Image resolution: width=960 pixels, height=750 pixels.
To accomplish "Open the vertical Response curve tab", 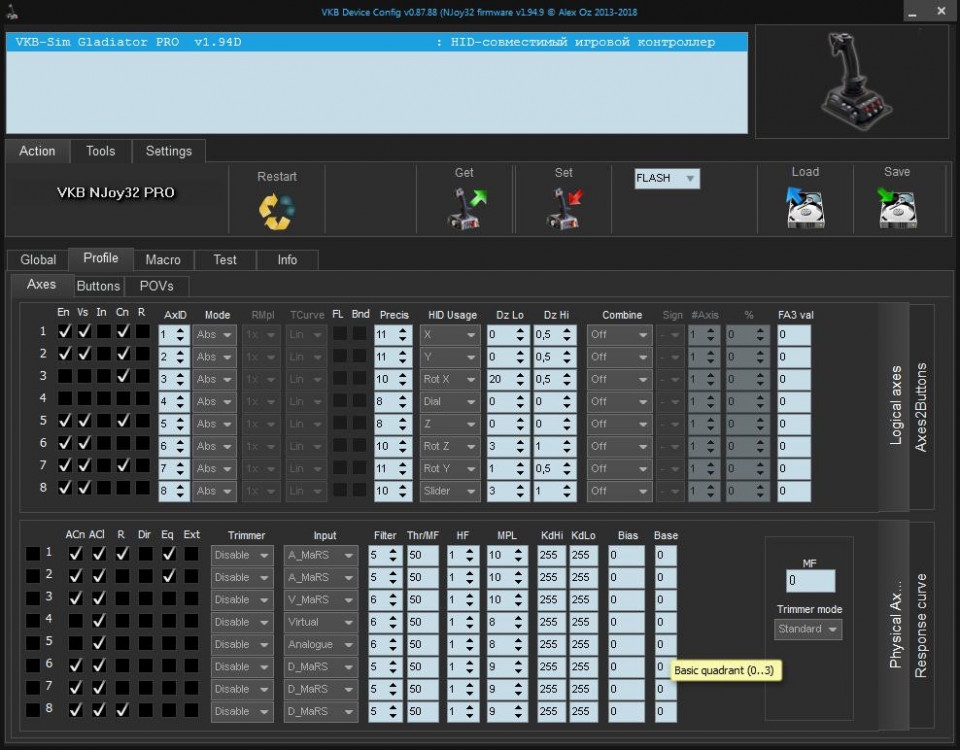I will [x=921, y=625].
